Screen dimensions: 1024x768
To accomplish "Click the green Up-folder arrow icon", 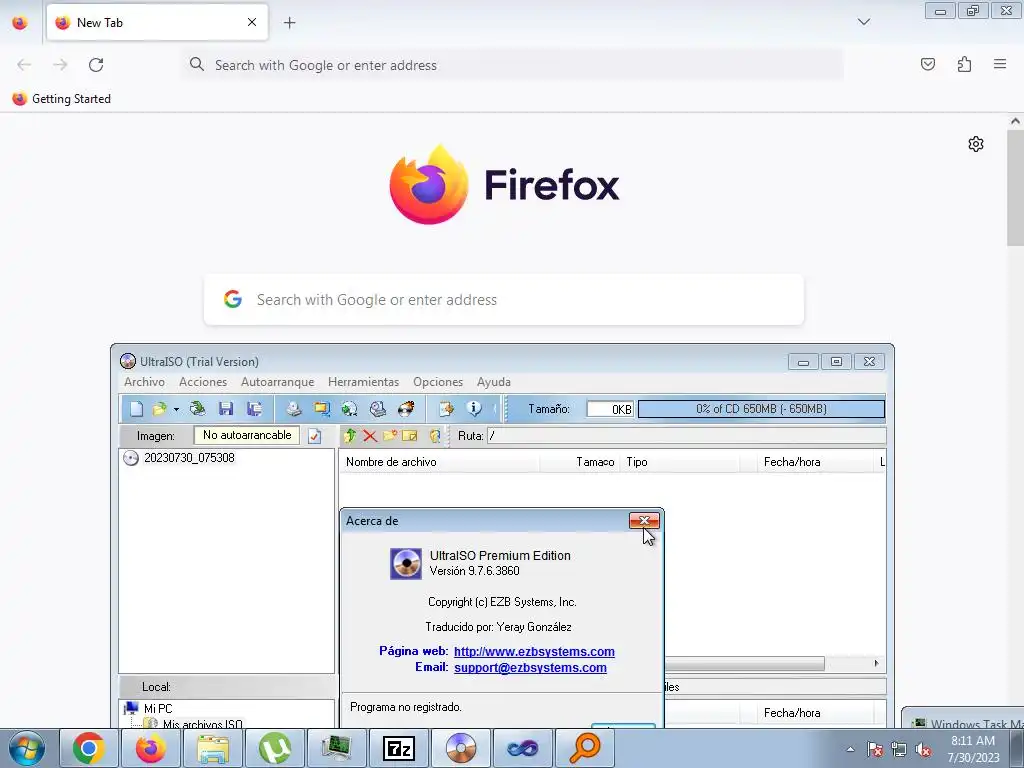I will [x=350, y=436].
